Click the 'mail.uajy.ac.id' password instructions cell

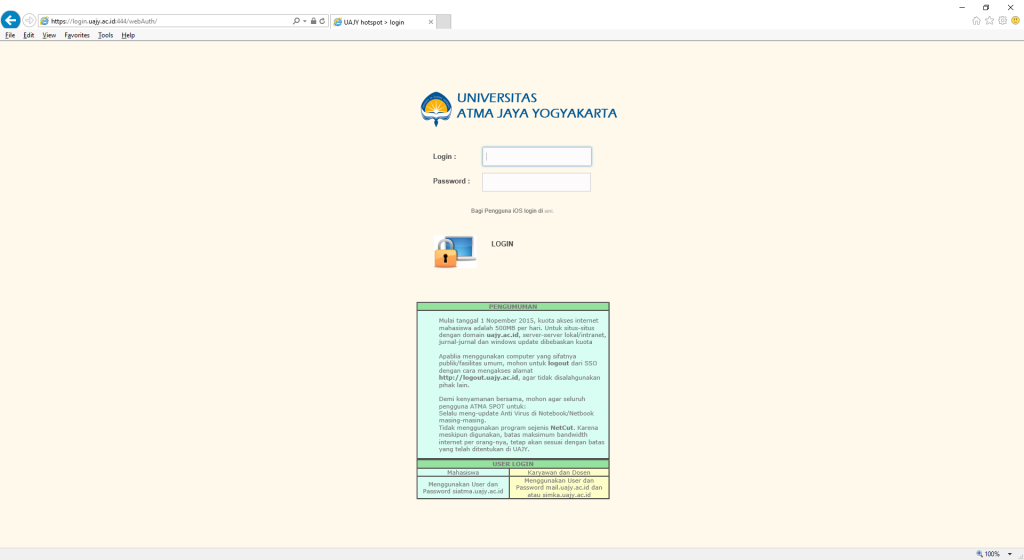coord(559,488)
